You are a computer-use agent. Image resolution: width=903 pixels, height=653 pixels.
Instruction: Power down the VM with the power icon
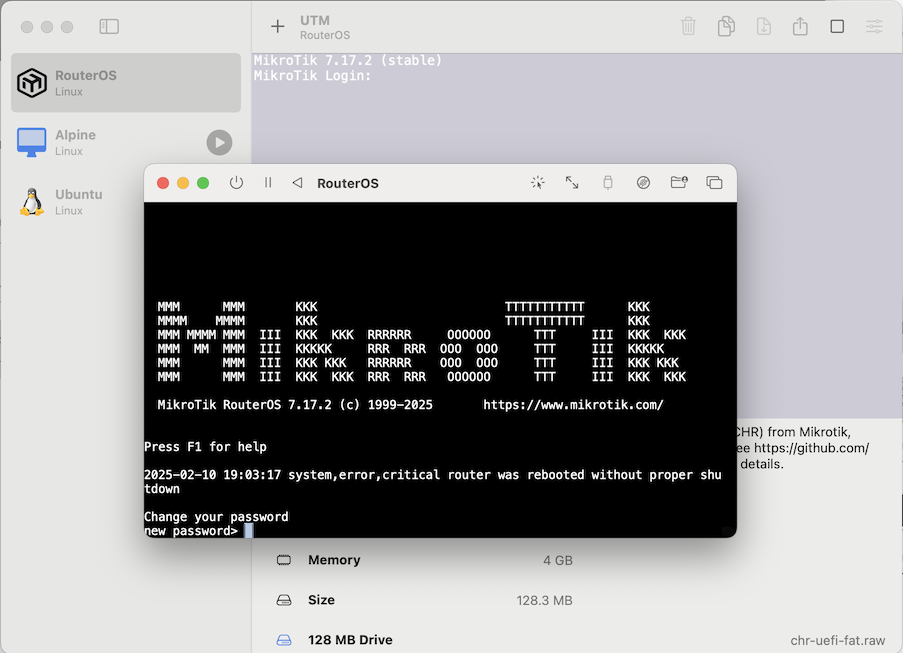point(236,183)
